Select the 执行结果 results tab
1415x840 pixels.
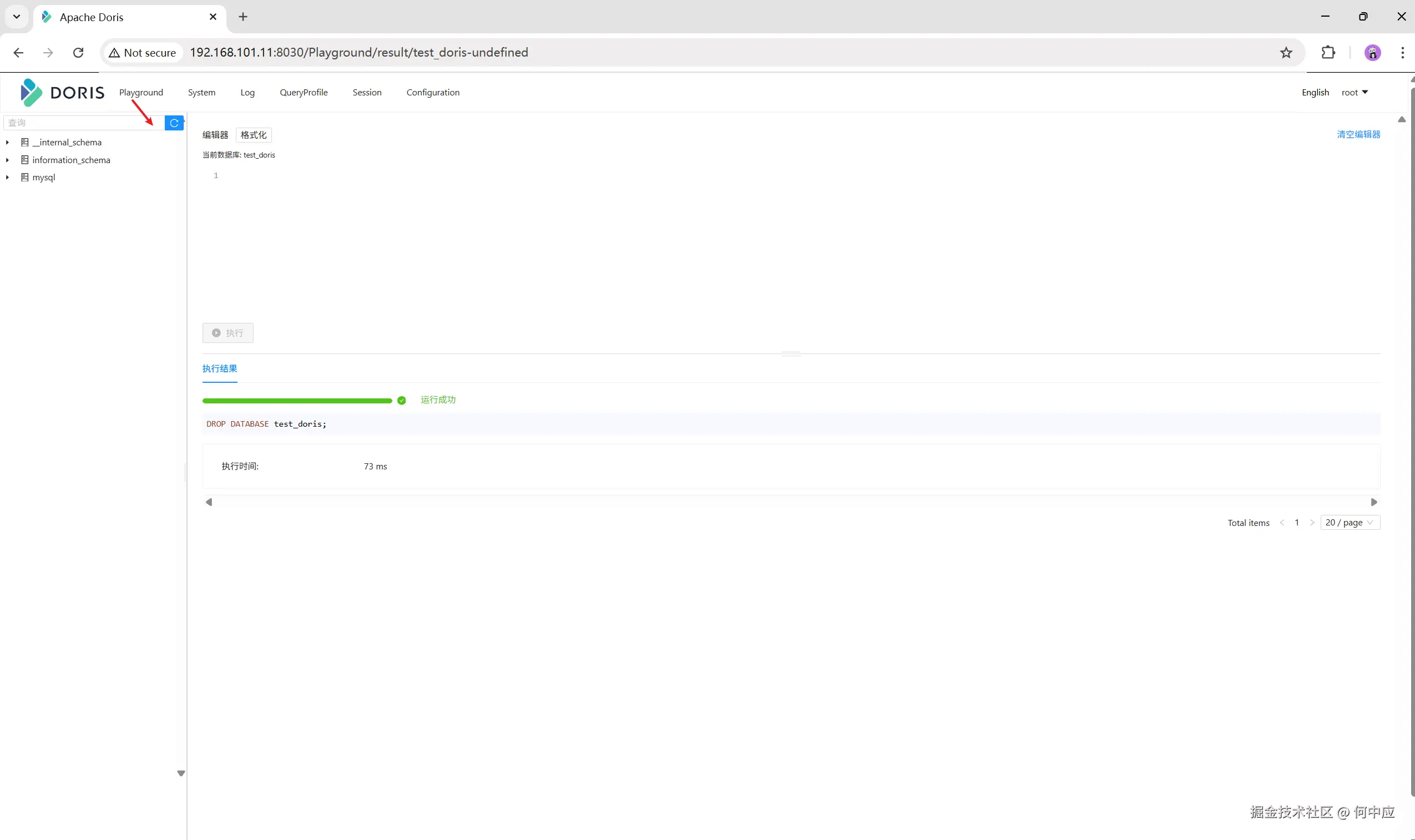(x=220, y=368)
